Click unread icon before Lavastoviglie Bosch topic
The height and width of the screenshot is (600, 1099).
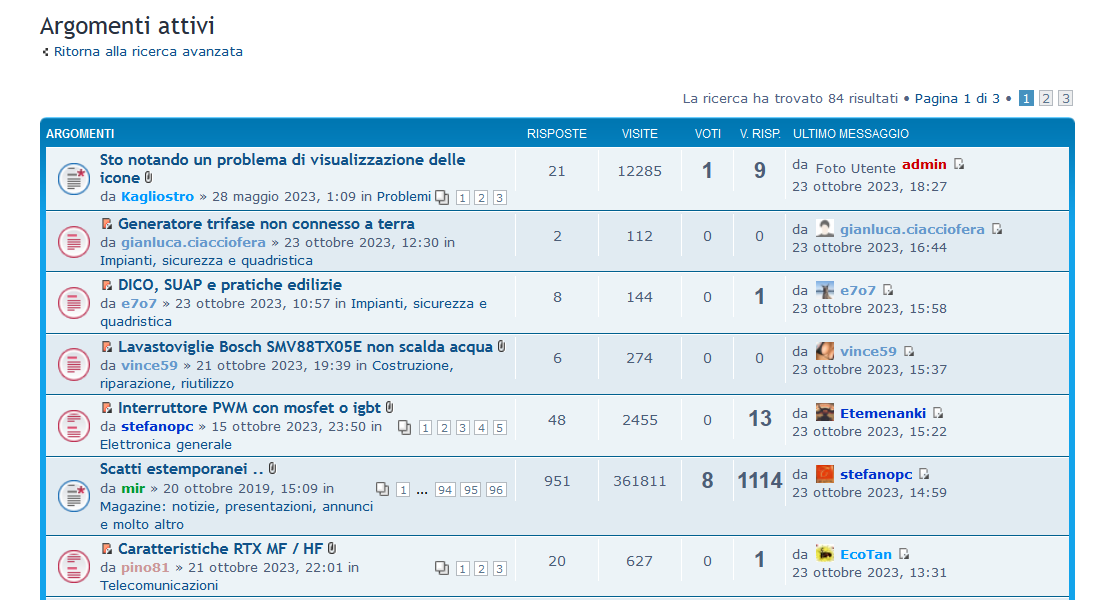pos(106,347)
